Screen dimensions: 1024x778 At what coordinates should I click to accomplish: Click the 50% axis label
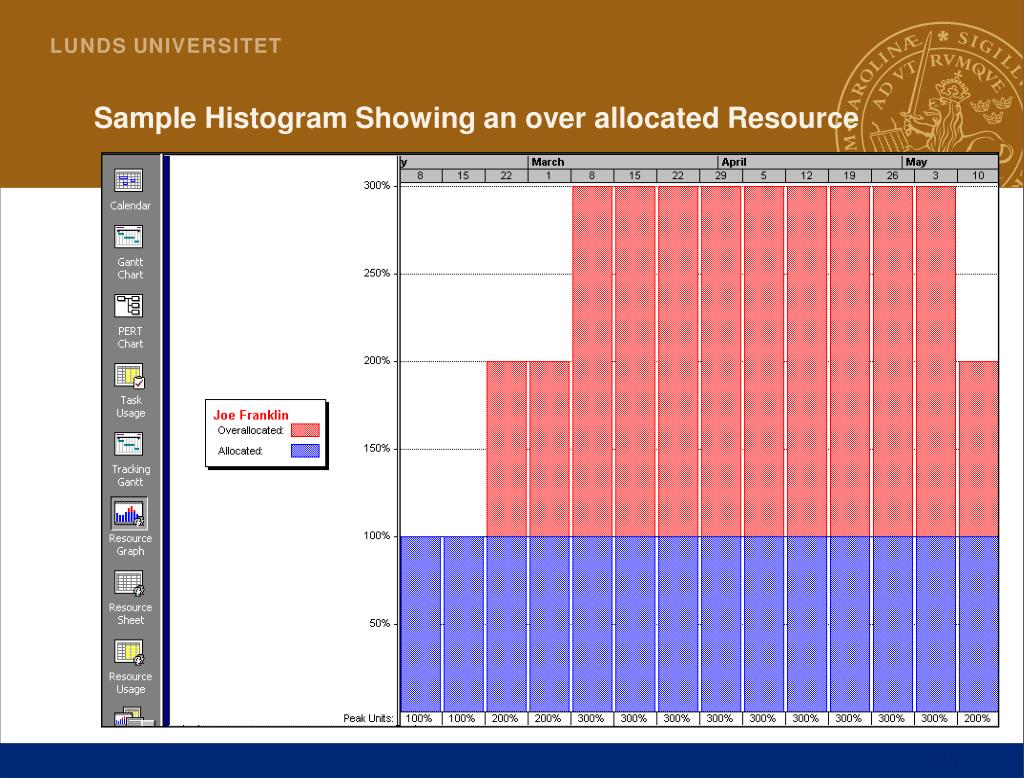pos(379,623)
